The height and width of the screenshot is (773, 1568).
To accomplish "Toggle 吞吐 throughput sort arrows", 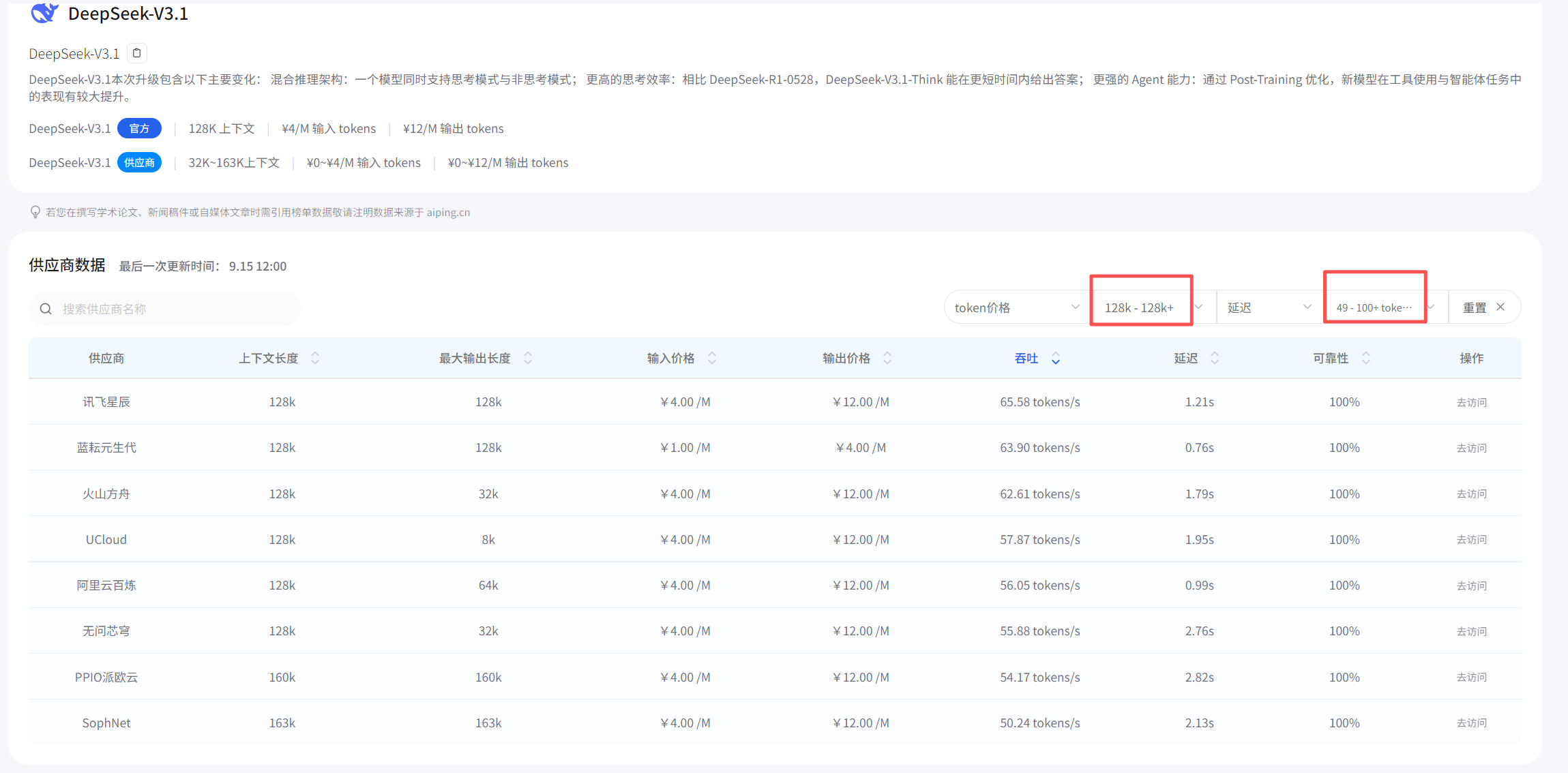I will (x=1056, y=358).
